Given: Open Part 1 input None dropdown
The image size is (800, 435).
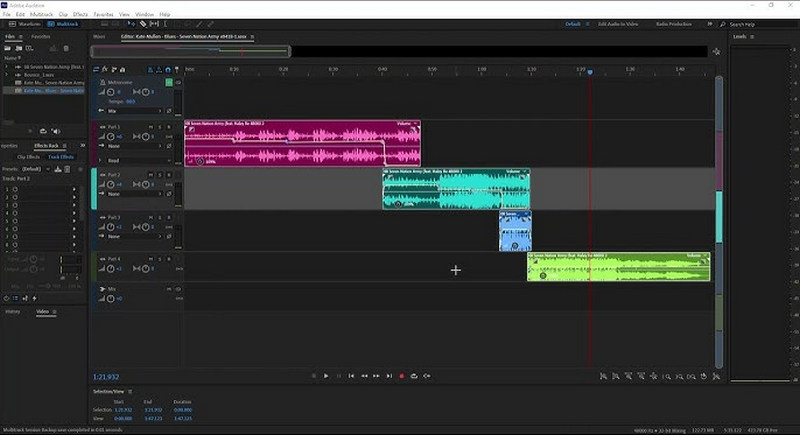Looking at the screenshot, I should coord(135,146).
